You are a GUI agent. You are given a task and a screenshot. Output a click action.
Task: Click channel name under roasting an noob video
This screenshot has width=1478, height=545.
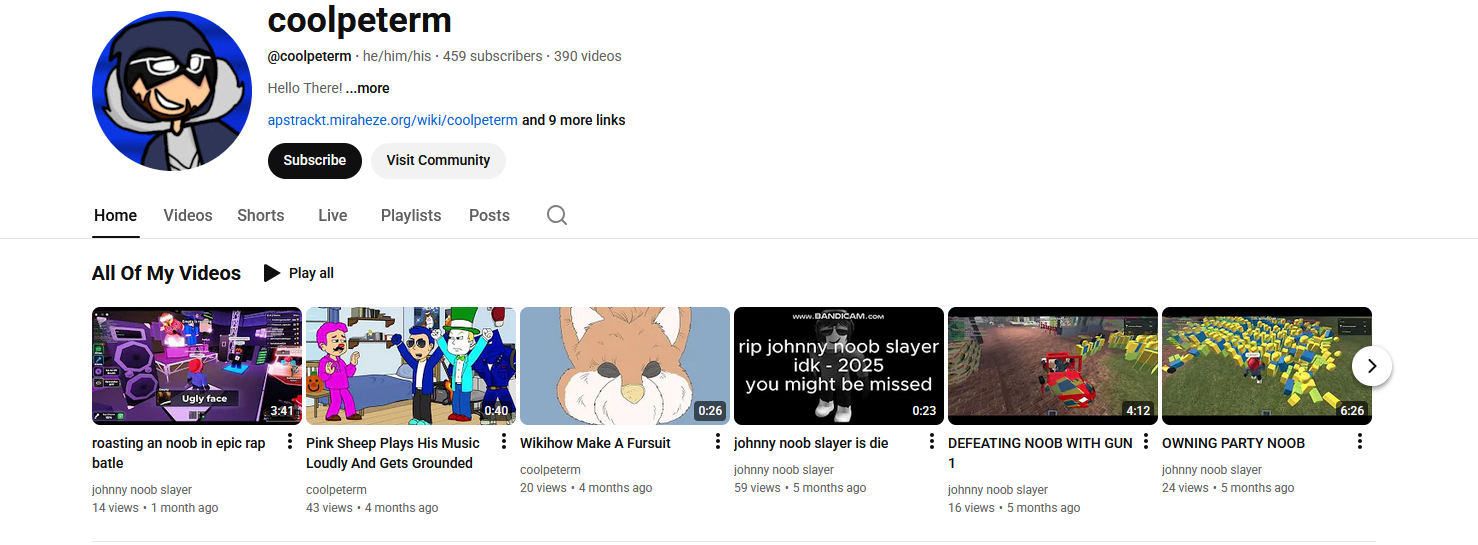(142, 490)
